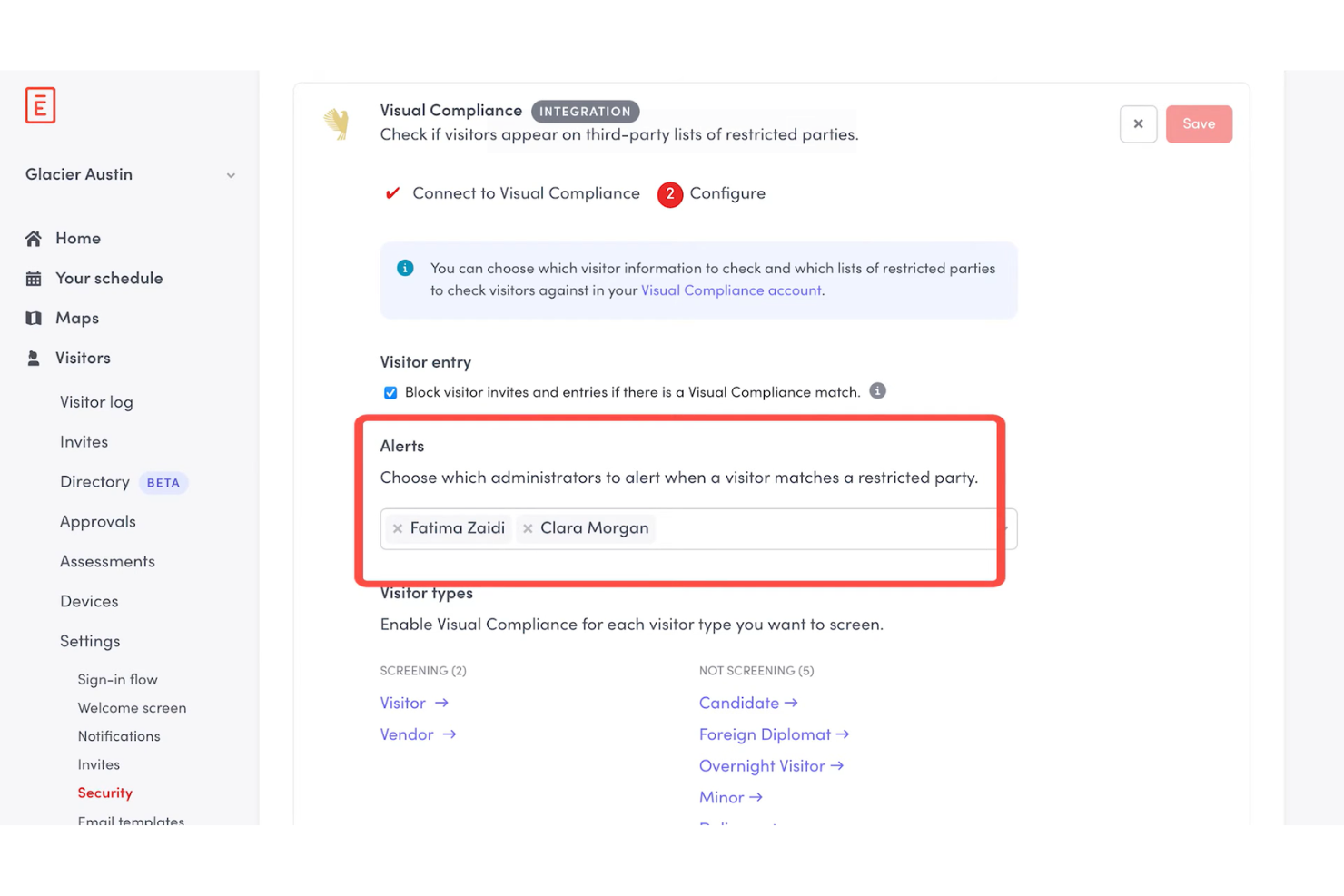The width and height of the screenshot is (1344, 896).
Task: Open Invites under Visitors
Action: tap(84, 442)
